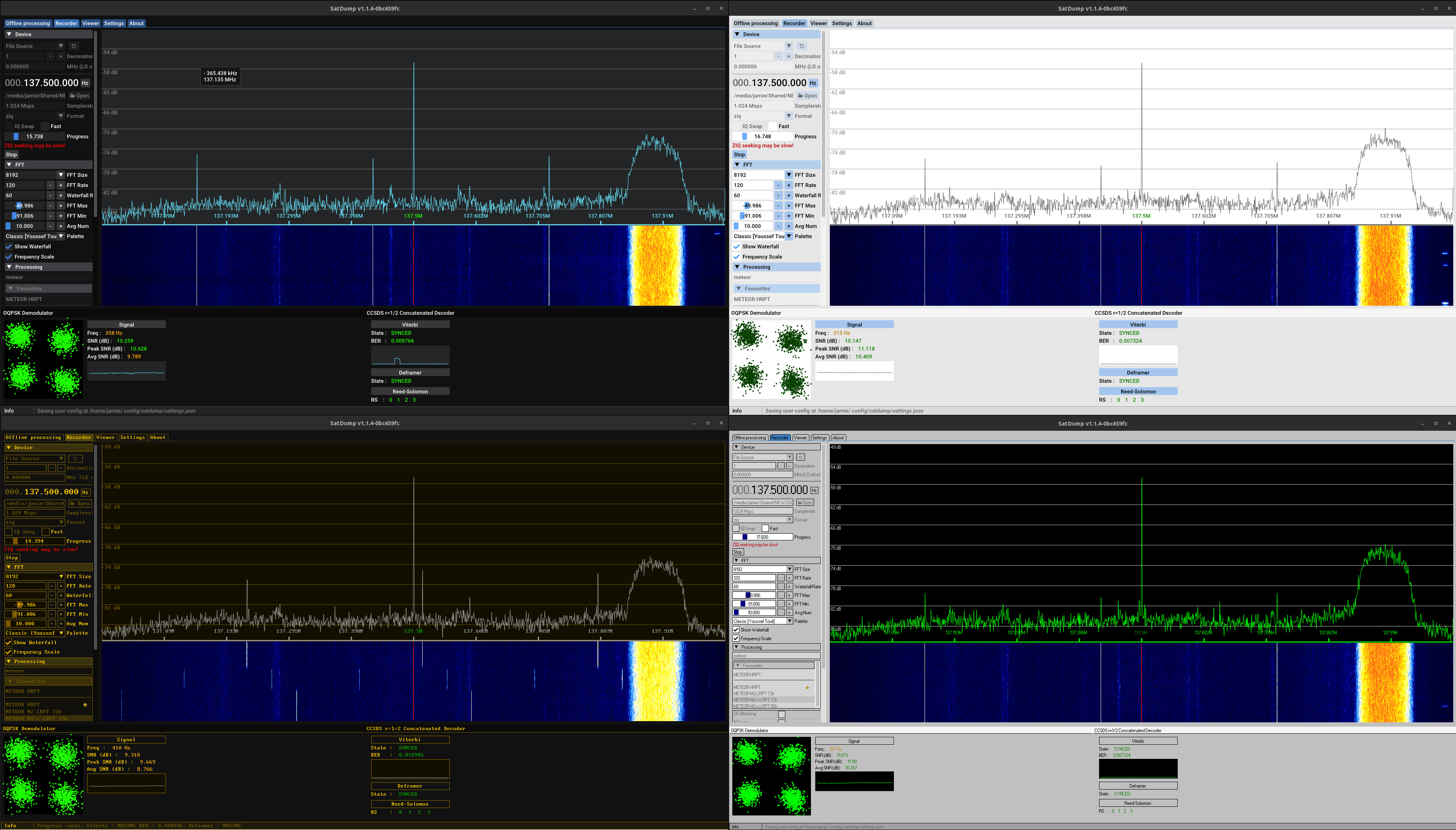
Task: Click Avg Num plus button in gray classic-theme window
Action: (790, 613)
